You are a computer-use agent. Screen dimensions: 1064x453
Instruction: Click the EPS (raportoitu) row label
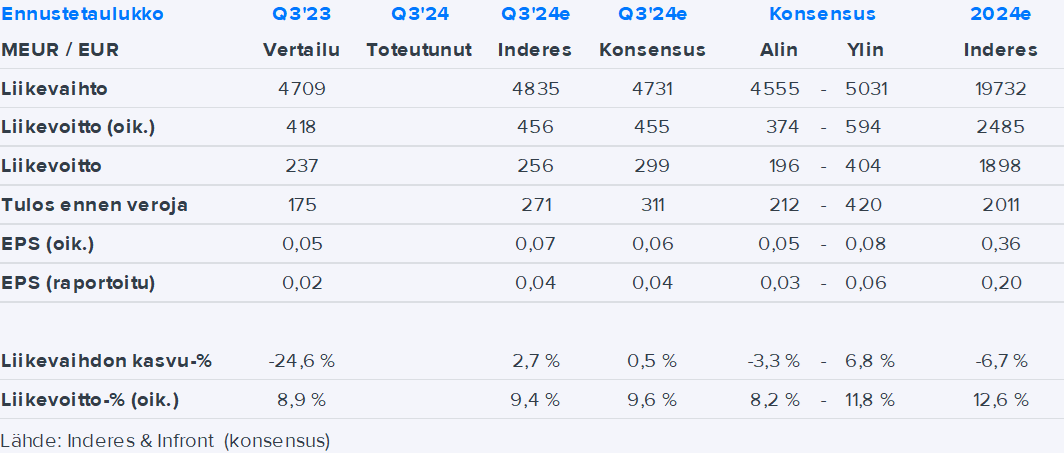[79, 283]
